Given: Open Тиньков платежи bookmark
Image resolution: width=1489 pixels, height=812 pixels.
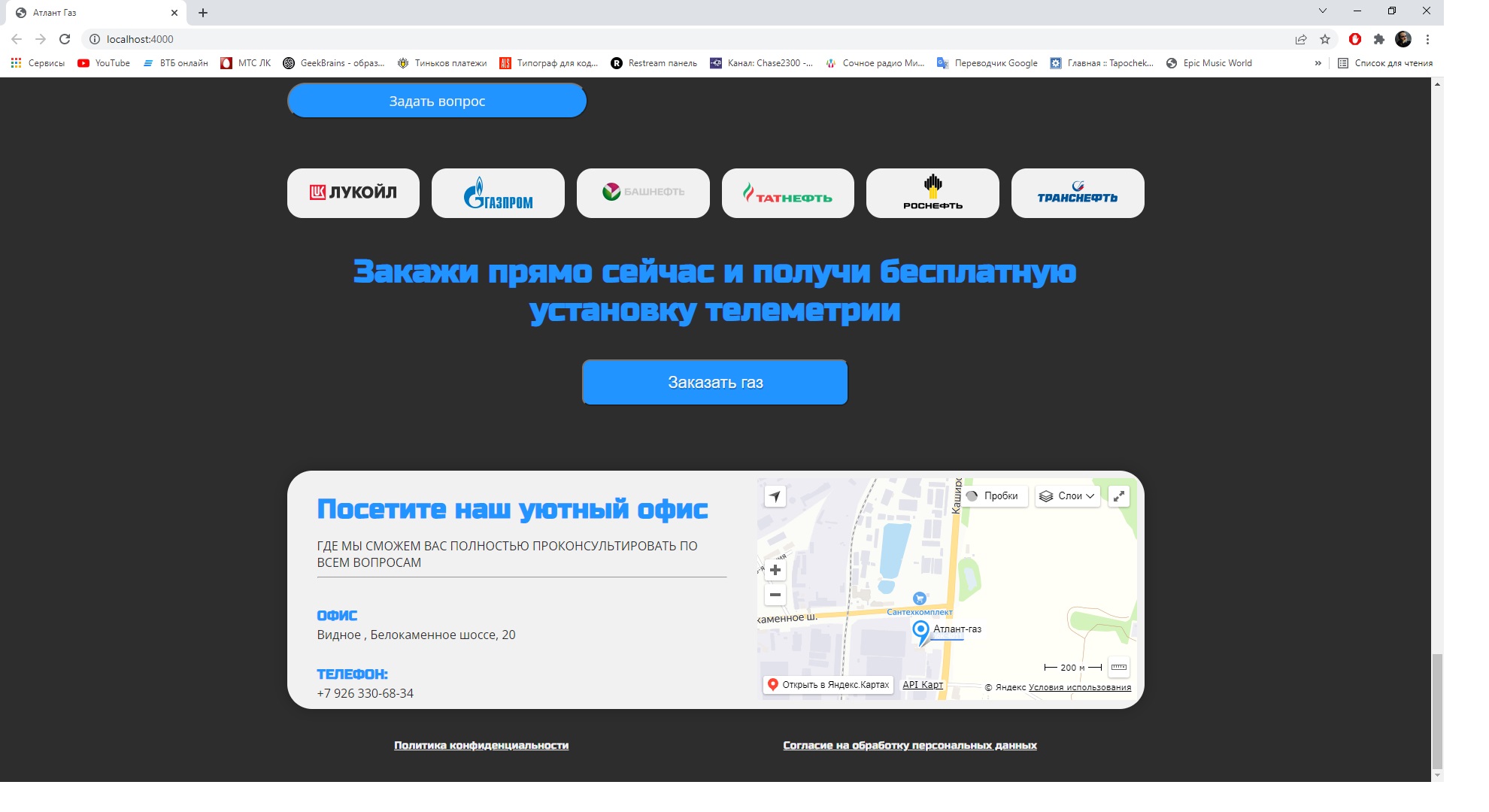Looking at the screenshot, I should (x=442, y=63).
